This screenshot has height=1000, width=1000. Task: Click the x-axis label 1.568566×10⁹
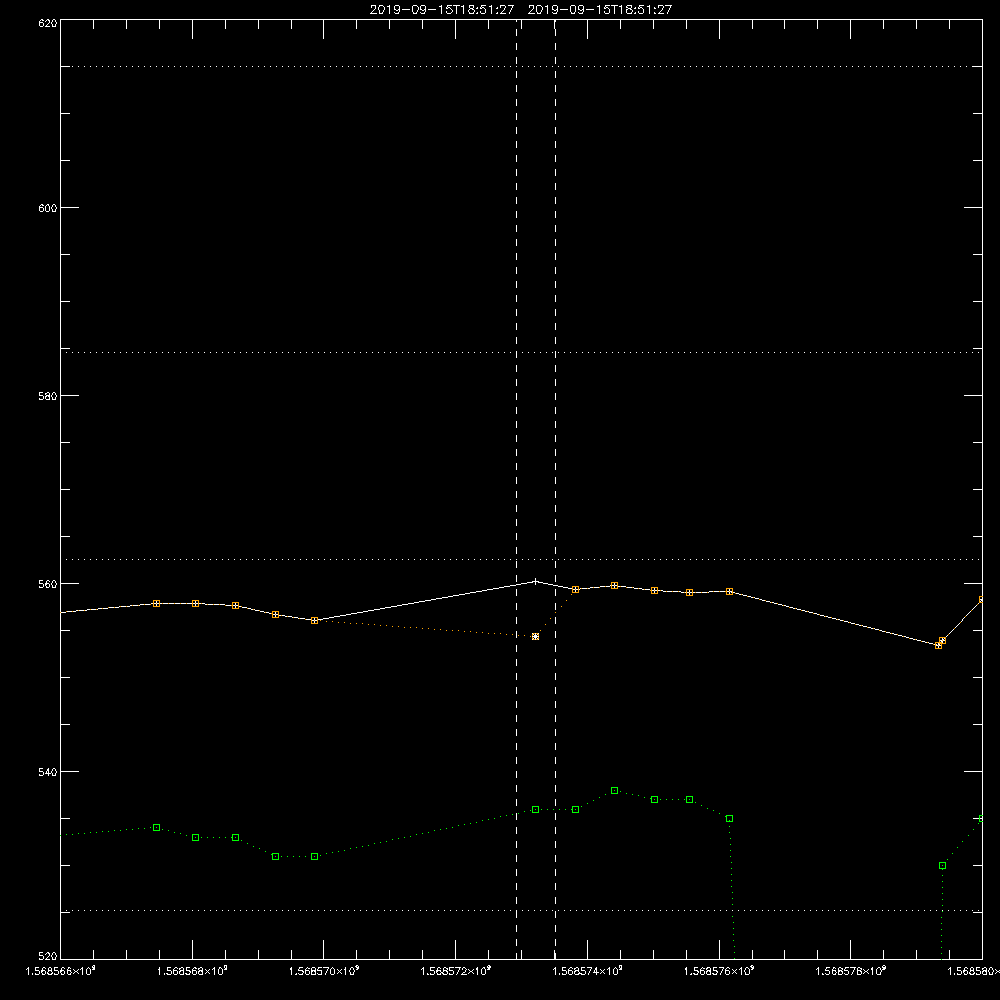61,971
